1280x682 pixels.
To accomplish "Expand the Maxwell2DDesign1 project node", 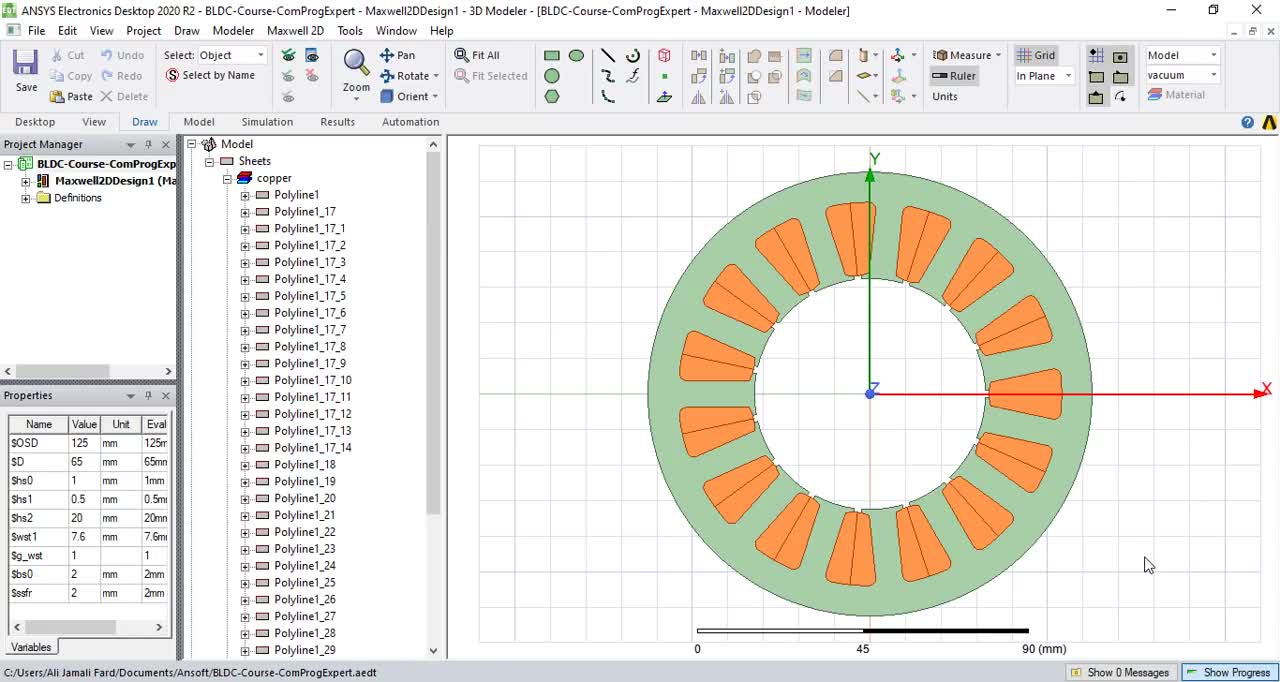I will (26, 181).
